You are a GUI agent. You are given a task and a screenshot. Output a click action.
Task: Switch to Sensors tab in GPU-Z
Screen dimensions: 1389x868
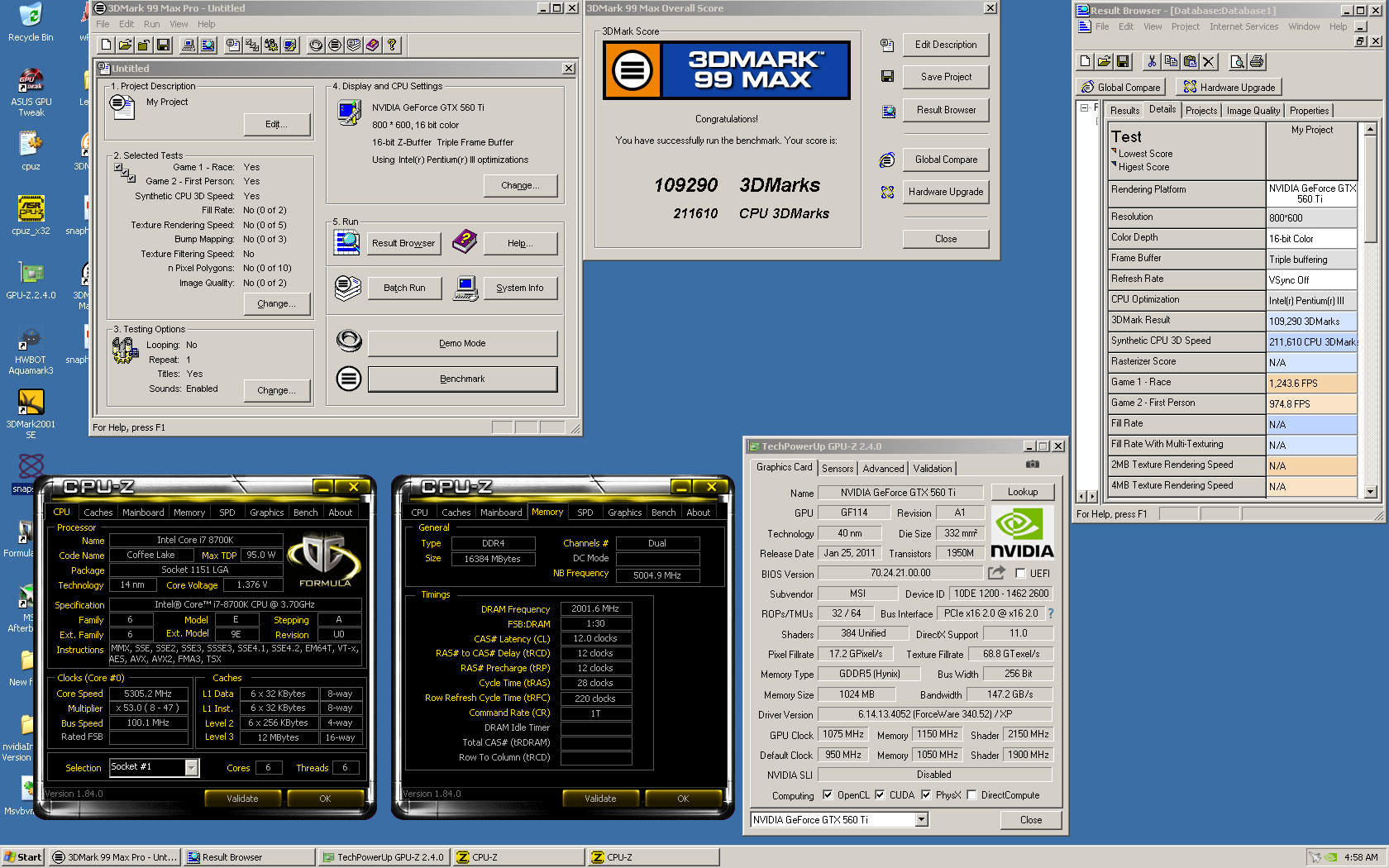[x=838, y=469]
